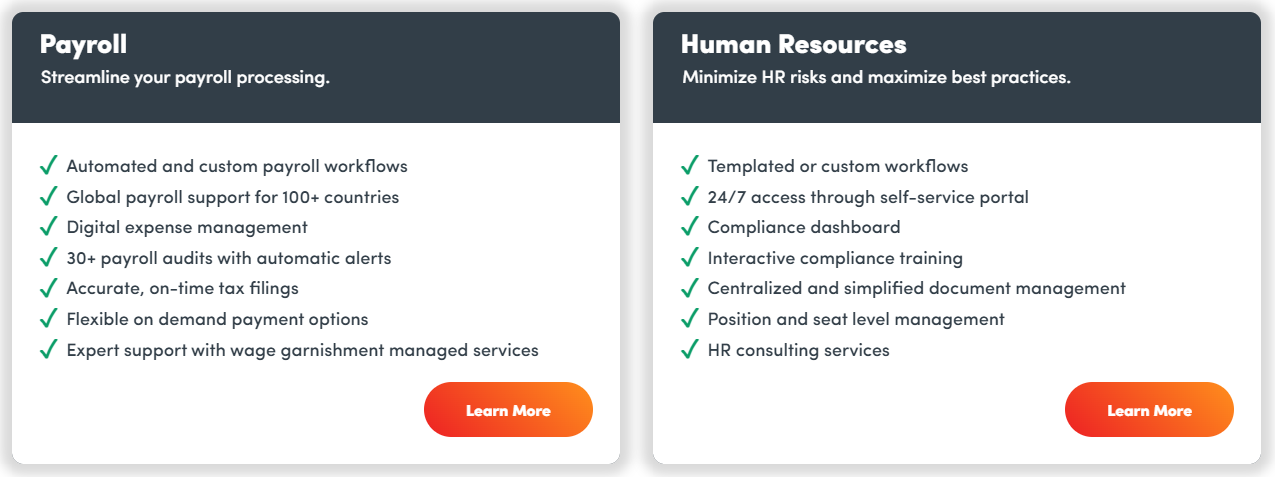
Task: Click checkmark next to Templated or custom workflows
Action: [689, 166]
